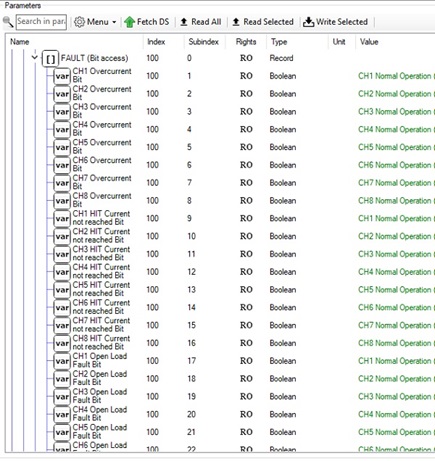435x461 pixels.
Task: Click the FAULT record brackets icon
Action: [51, 59]
